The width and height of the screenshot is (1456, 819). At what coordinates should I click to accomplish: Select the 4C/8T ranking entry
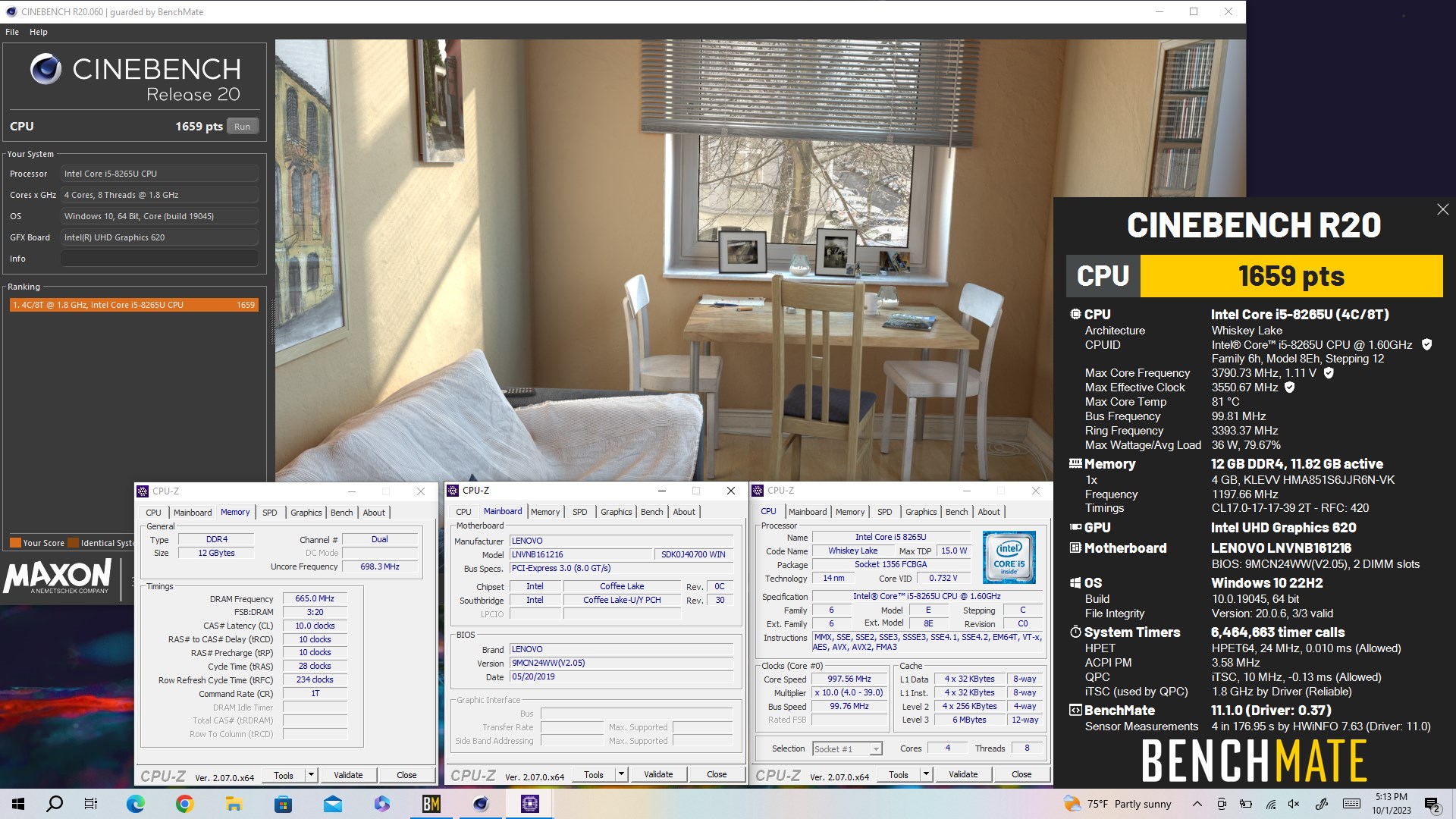click(x=133, y=305)
